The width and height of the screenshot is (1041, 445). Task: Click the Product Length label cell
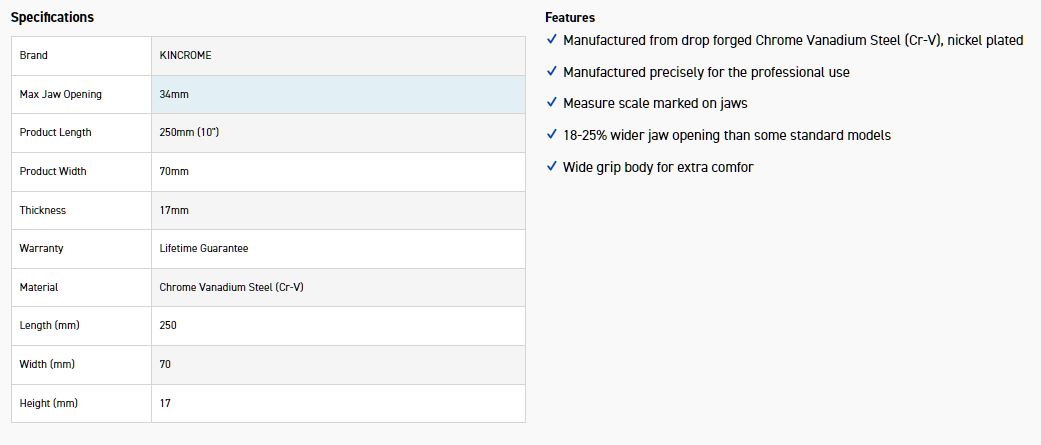tap(55, 133)
